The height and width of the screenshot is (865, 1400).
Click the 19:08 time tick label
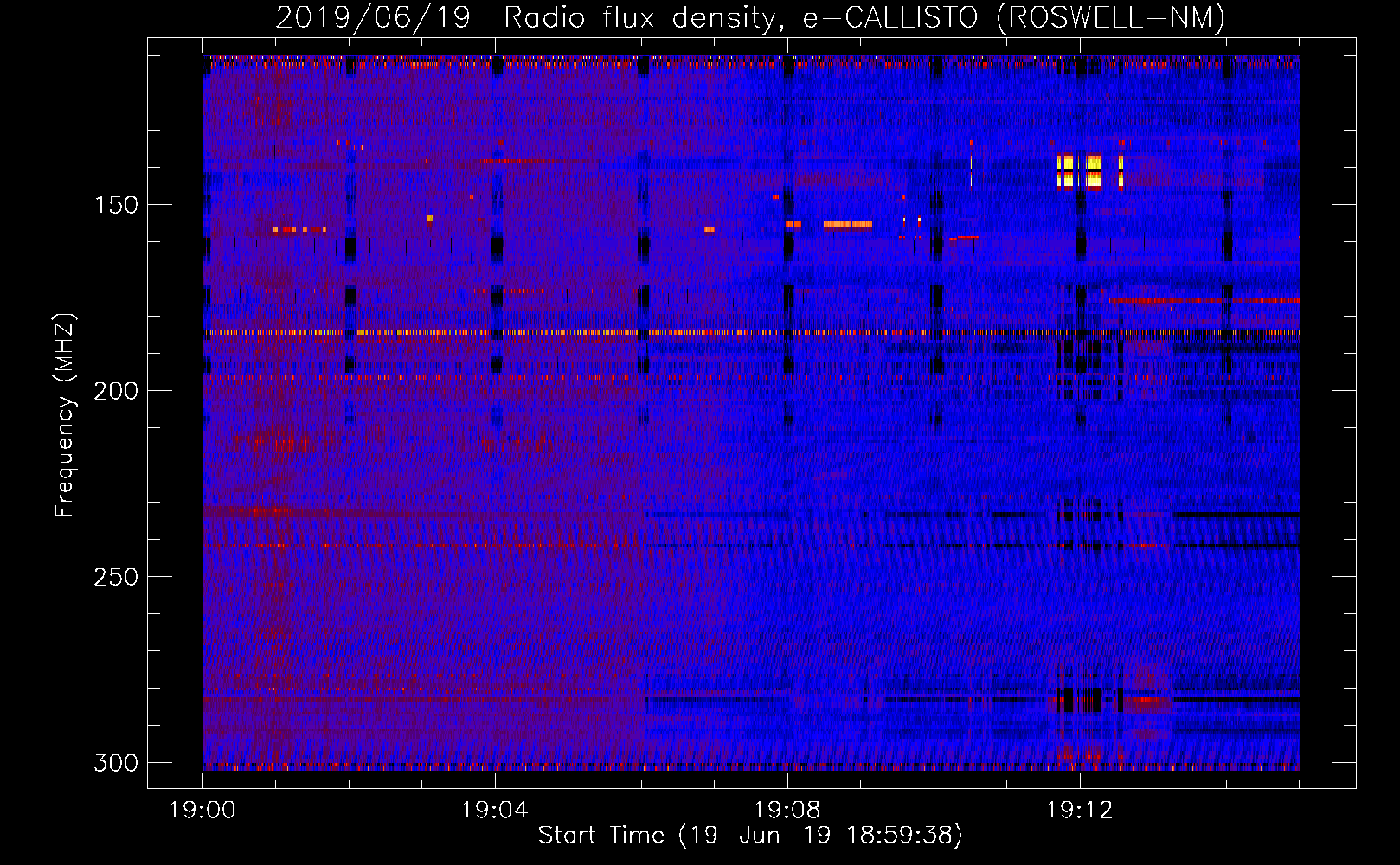(x=787, y=810)
